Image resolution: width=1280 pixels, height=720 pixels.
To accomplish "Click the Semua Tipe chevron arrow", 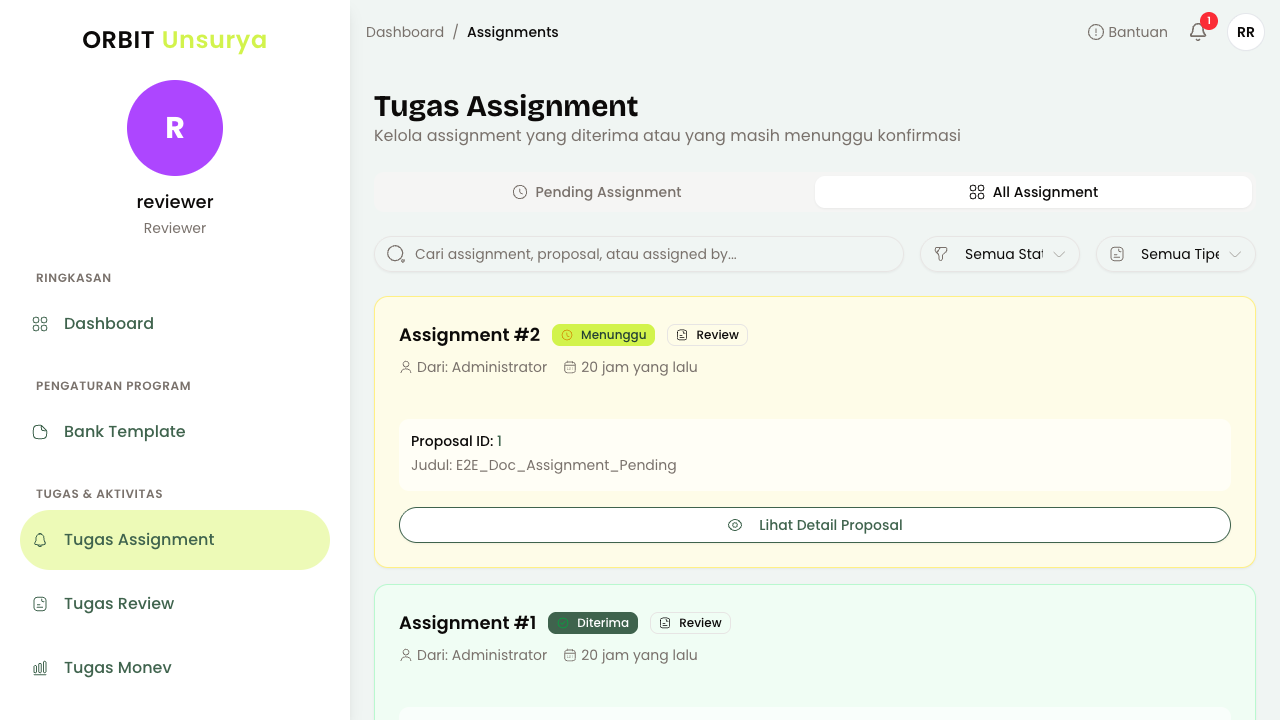I will pyautogui.click(x=1235, y=254).
